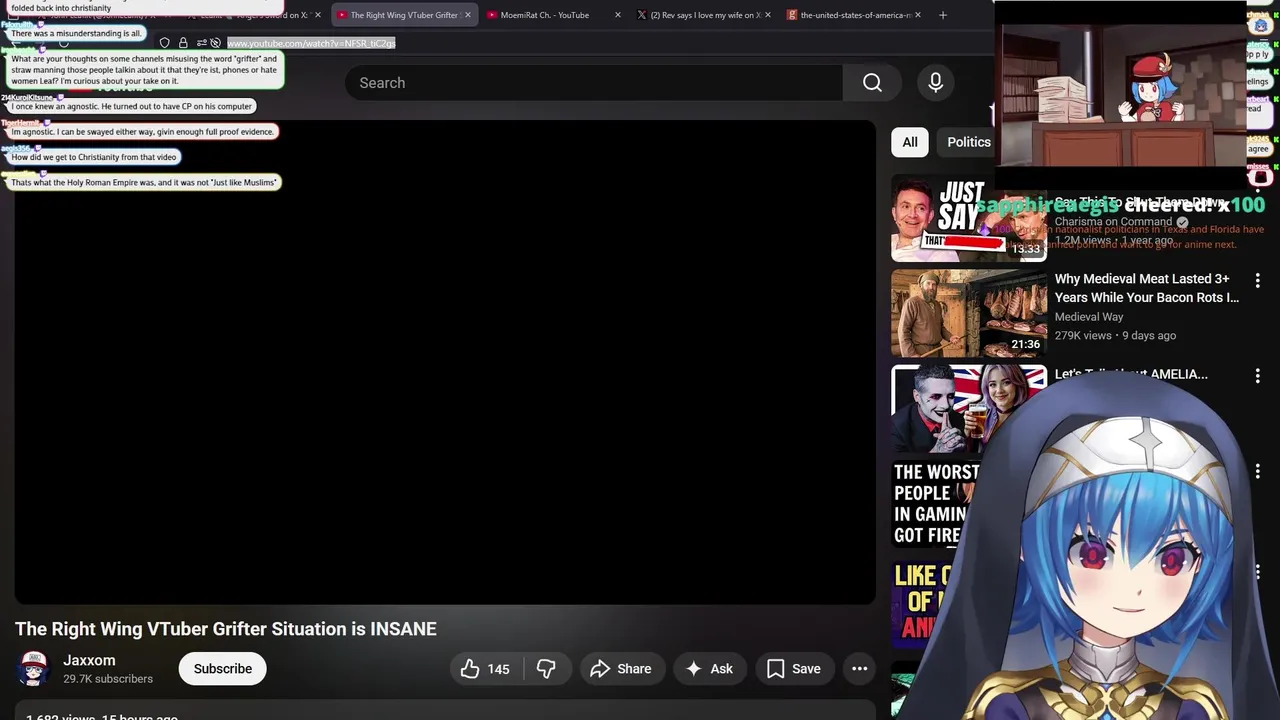Open Share dialog for the video
Viewport: 1280px width, 720px height.
(x=621, y=669)
